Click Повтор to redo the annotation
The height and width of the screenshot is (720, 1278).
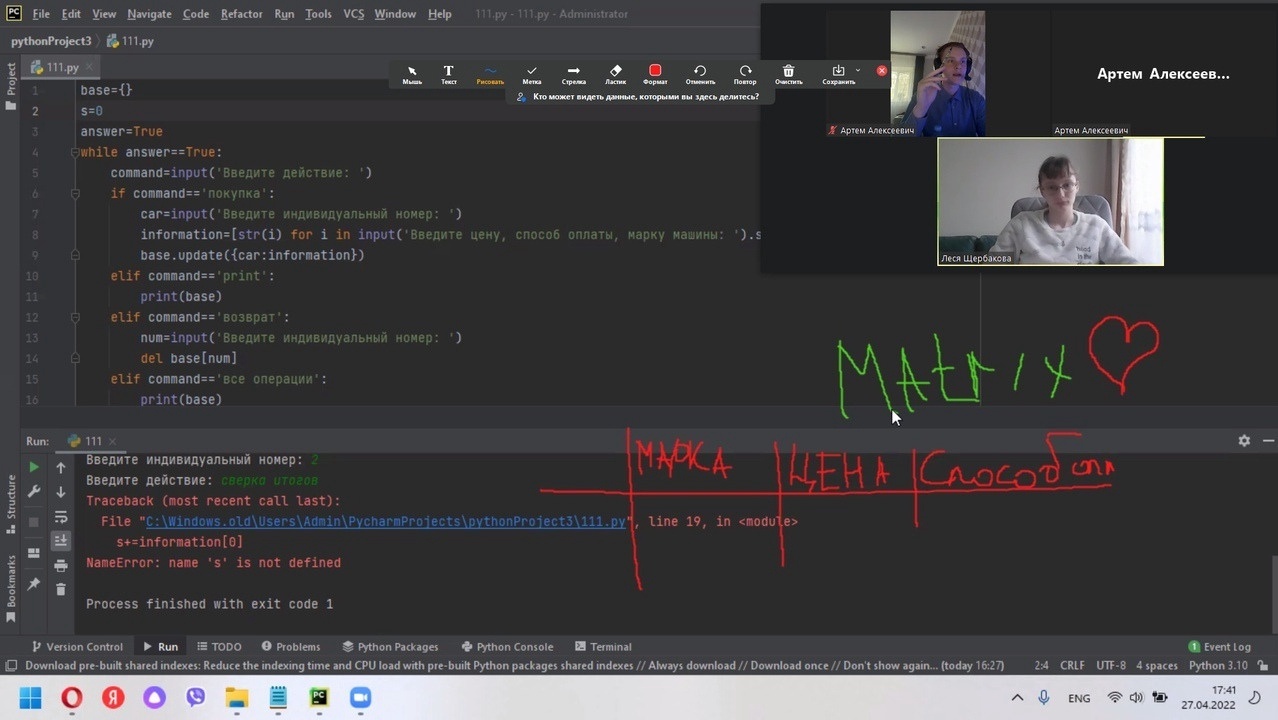pos(745,75)
